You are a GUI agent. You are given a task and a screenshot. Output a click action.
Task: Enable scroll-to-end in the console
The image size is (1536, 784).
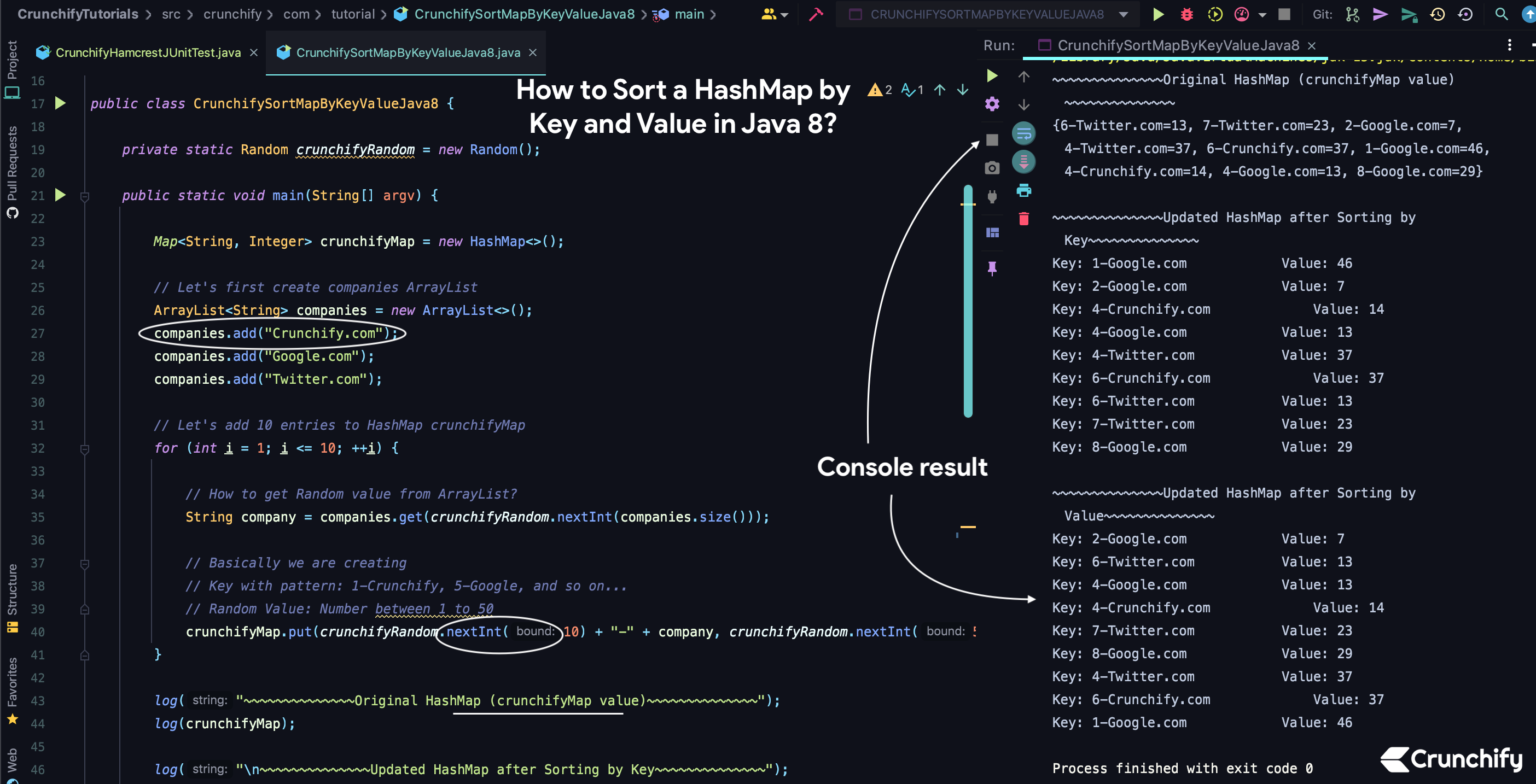pyautogui.click(x=1023, y=161)
